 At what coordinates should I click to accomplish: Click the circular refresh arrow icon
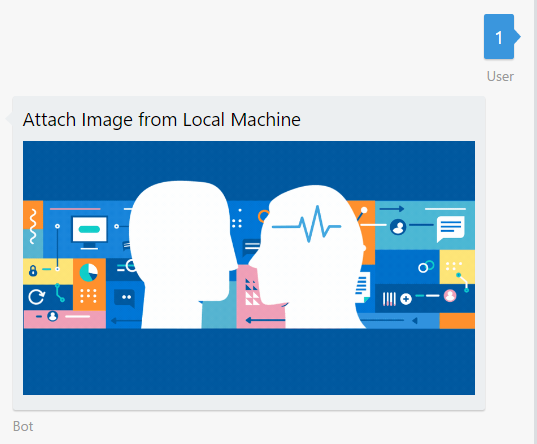point(37,297)
